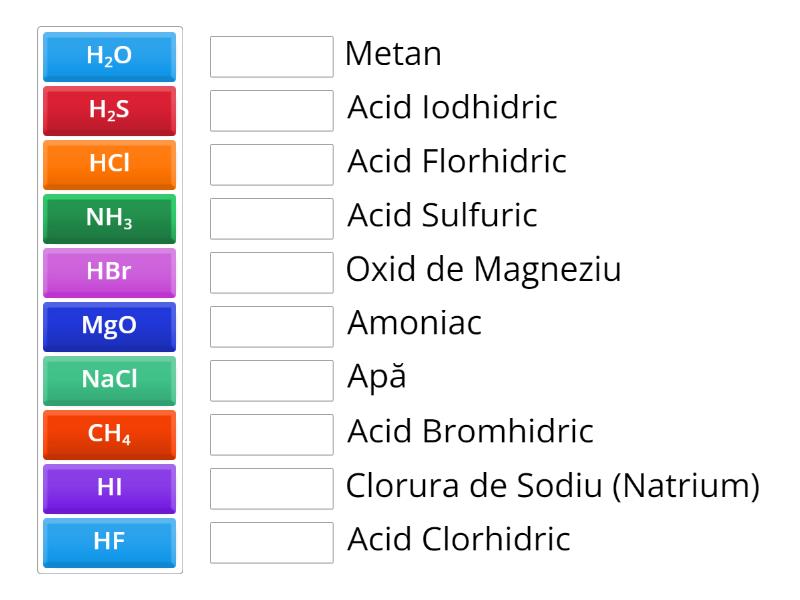Click the empty box beside Apă
This screenshot has width=800, height=600.
pos(272,381)
